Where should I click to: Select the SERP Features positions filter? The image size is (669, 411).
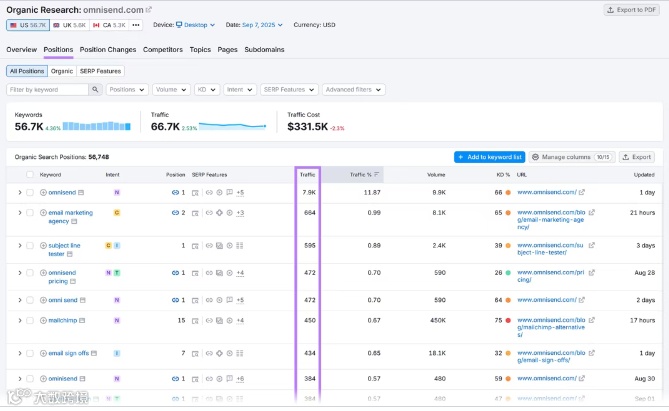100,71
